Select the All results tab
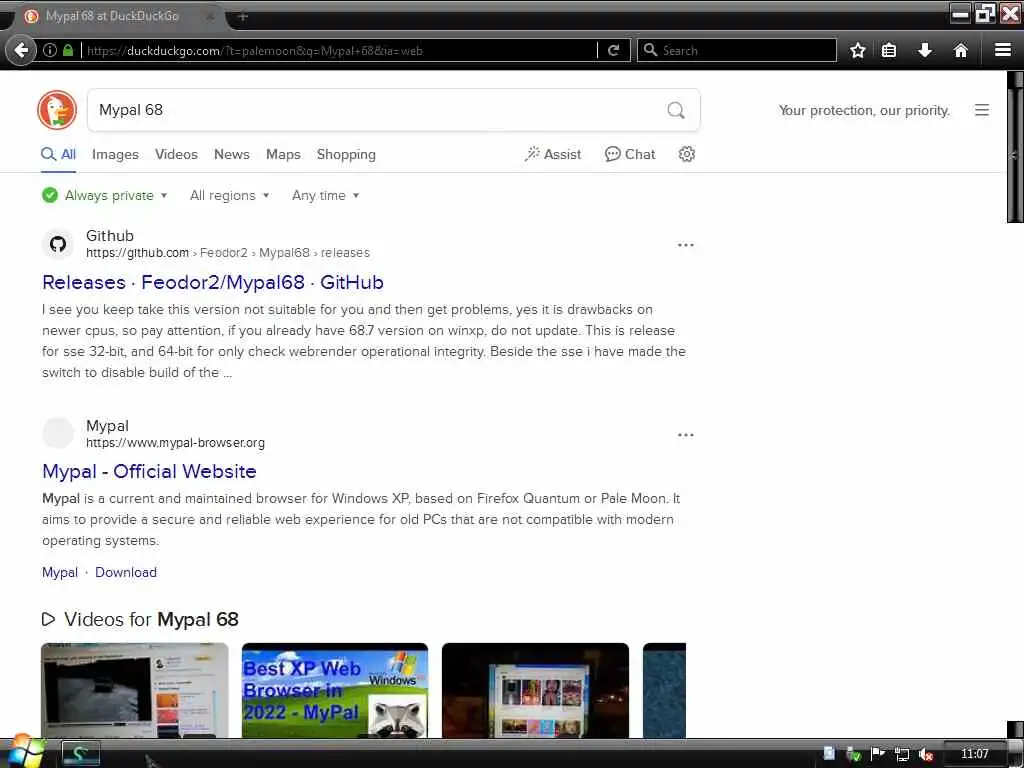This screenshot has height=768, width=1024. tap(58, 155)
